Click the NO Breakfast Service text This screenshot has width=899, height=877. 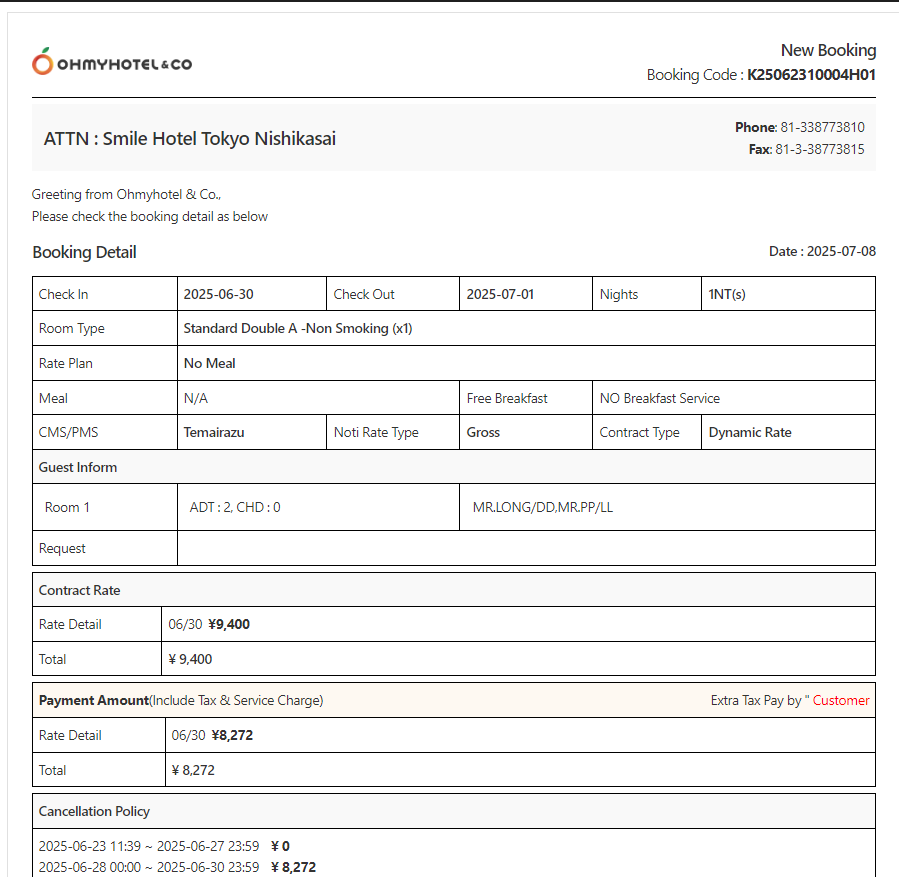[659, 398]
